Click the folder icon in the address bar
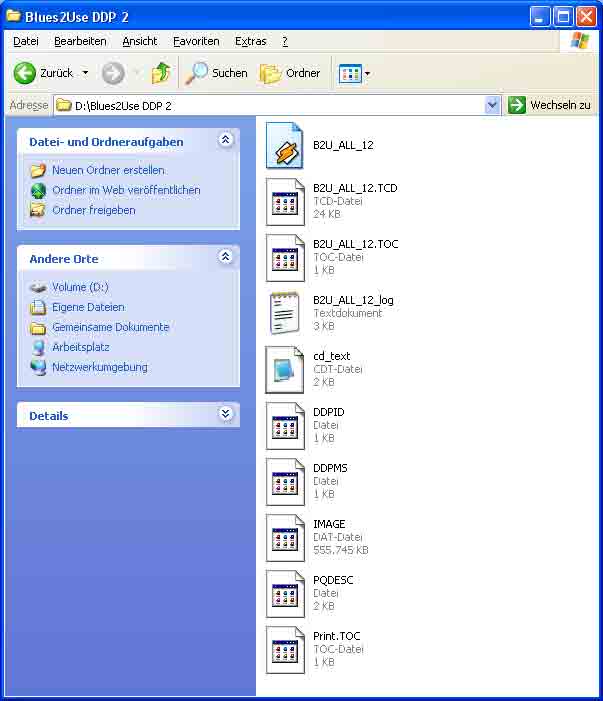This screenshot has height=701, width=603. (x=64, y=106)
